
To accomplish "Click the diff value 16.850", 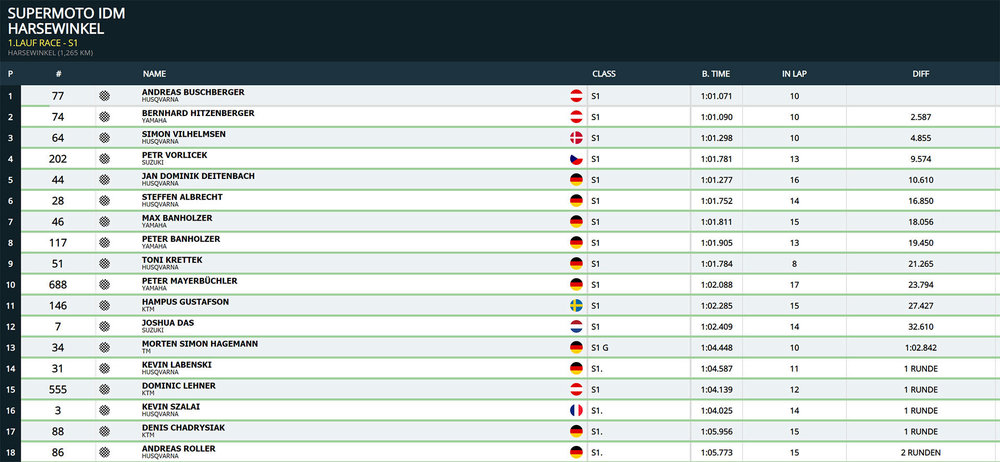I will pyautogui.click(x=921, y=201).
